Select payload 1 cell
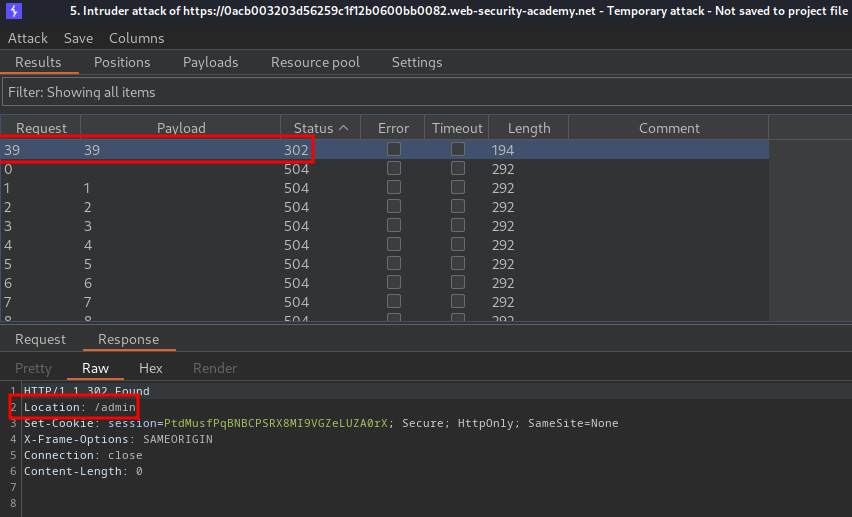Screen dimensions: 852x517 click(x=87, y=188)
